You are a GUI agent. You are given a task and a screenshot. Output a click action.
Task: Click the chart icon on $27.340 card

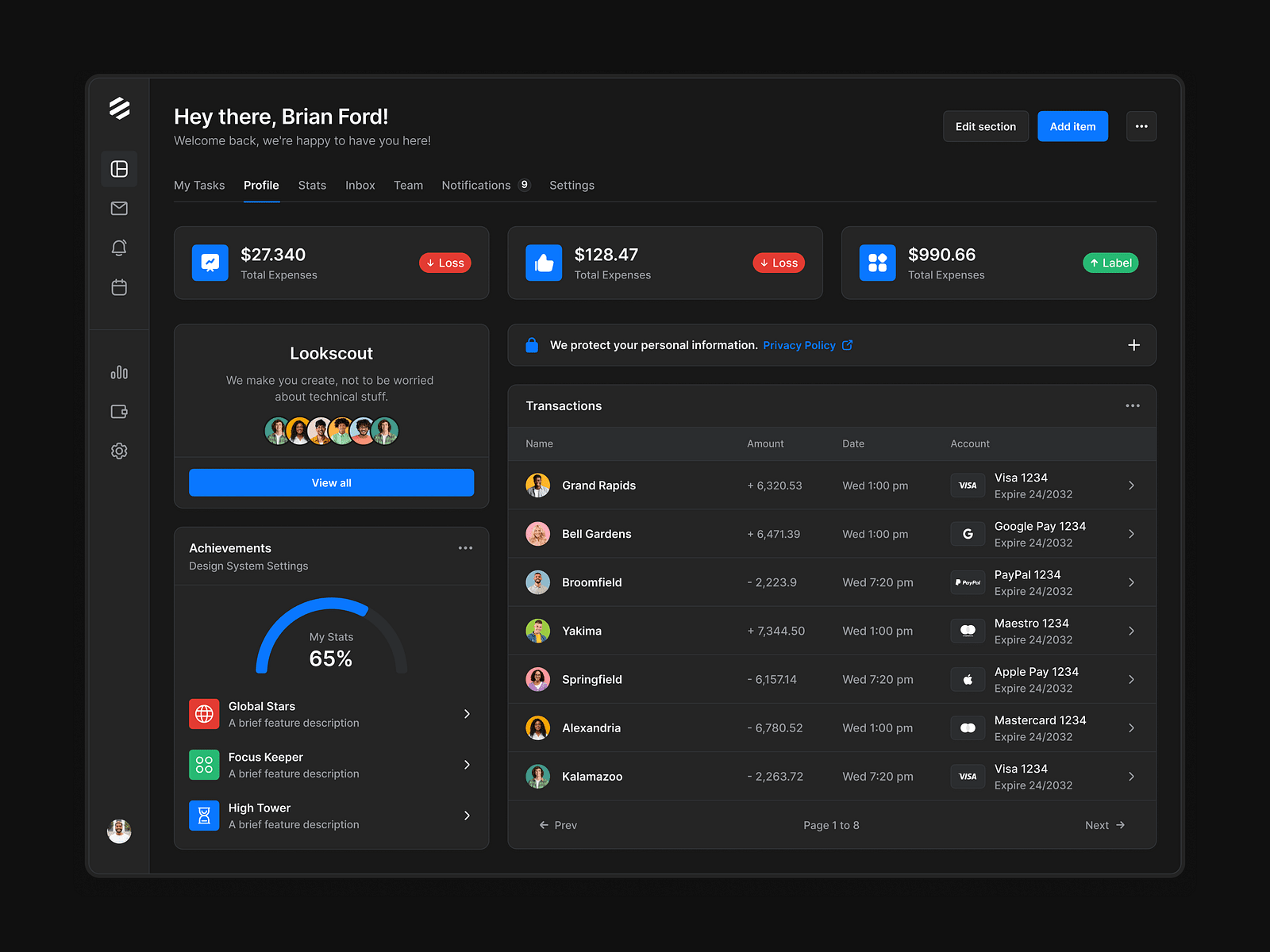point(210,263)
